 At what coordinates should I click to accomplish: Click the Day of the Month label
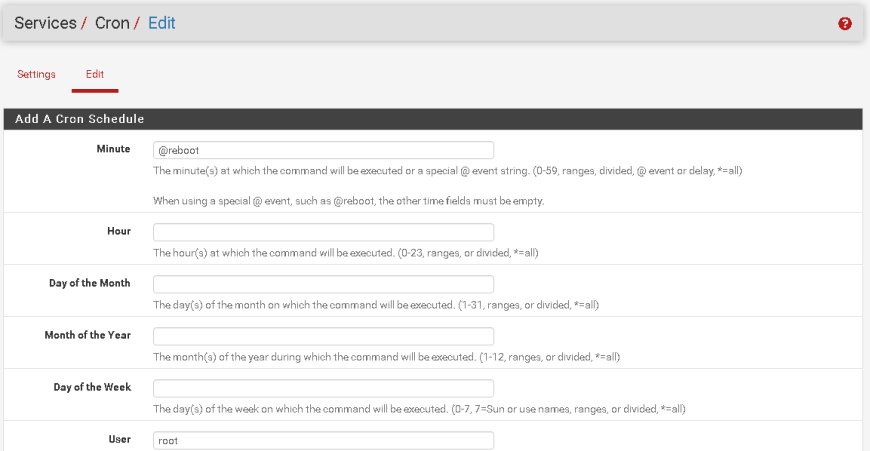pos(89,283)
